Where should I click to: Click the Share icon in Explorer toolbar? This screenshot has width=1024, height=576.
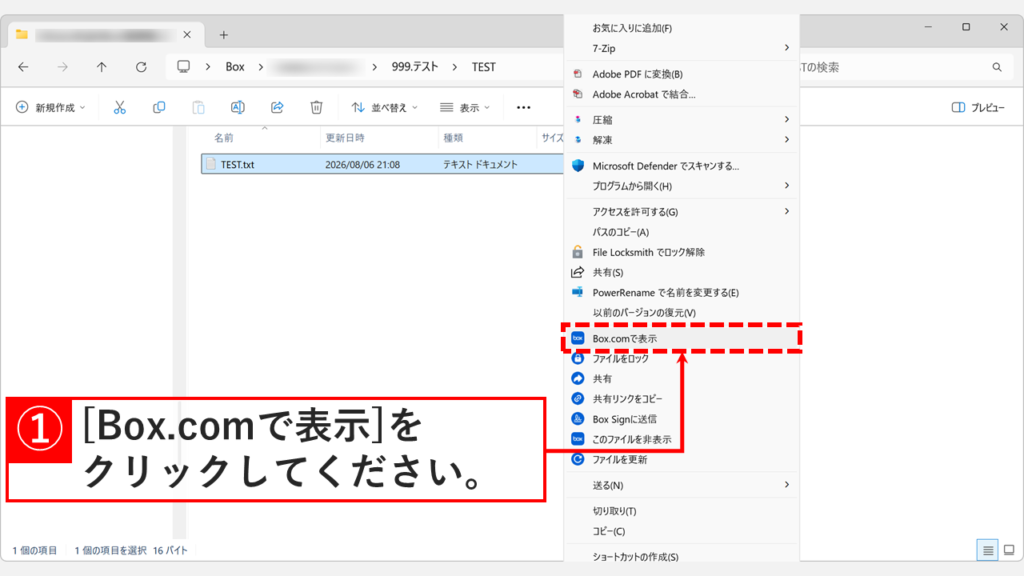[x=277, y=107]
